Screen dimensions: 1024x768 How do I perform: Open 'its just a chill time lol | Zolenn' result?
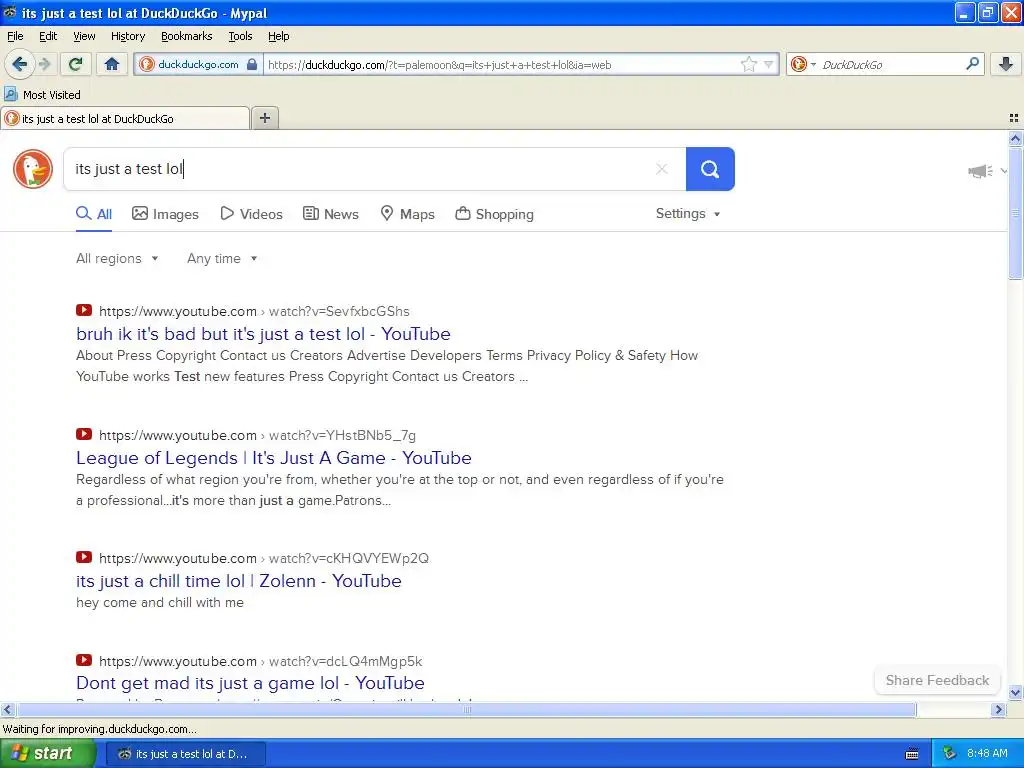pos(238,581)
